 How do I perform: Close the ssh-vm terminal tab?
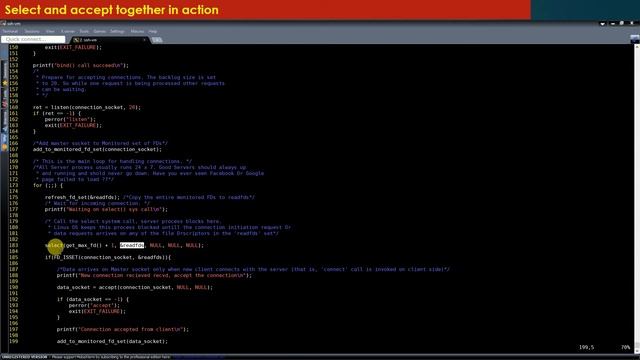point(144,40)
